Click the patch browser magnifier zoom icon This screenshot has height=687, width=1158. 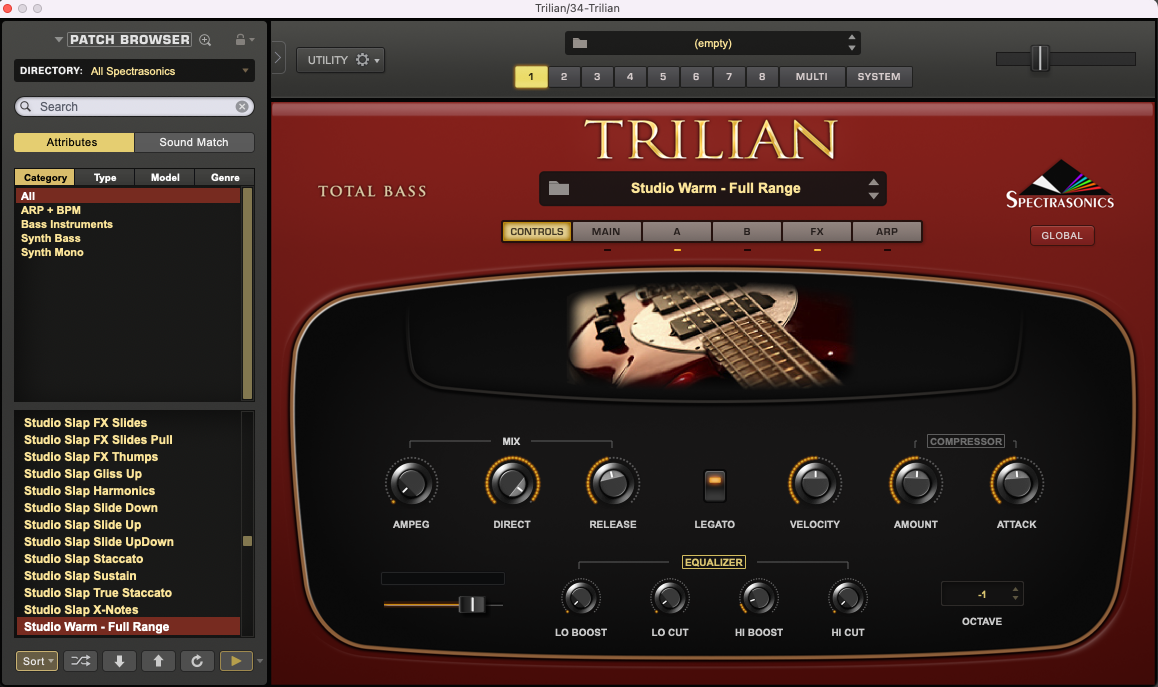pyautogui.click(x=205, y=40)
